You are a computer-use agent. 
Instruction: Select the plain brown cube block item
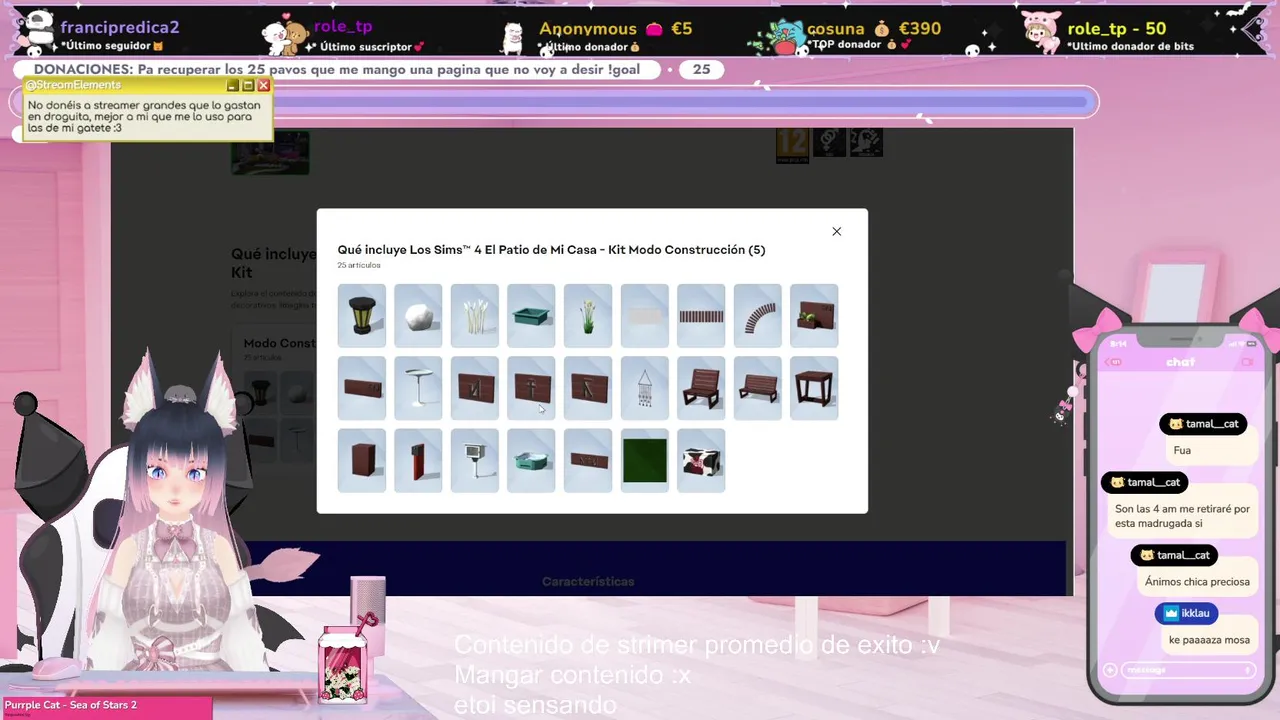(362, 460)
